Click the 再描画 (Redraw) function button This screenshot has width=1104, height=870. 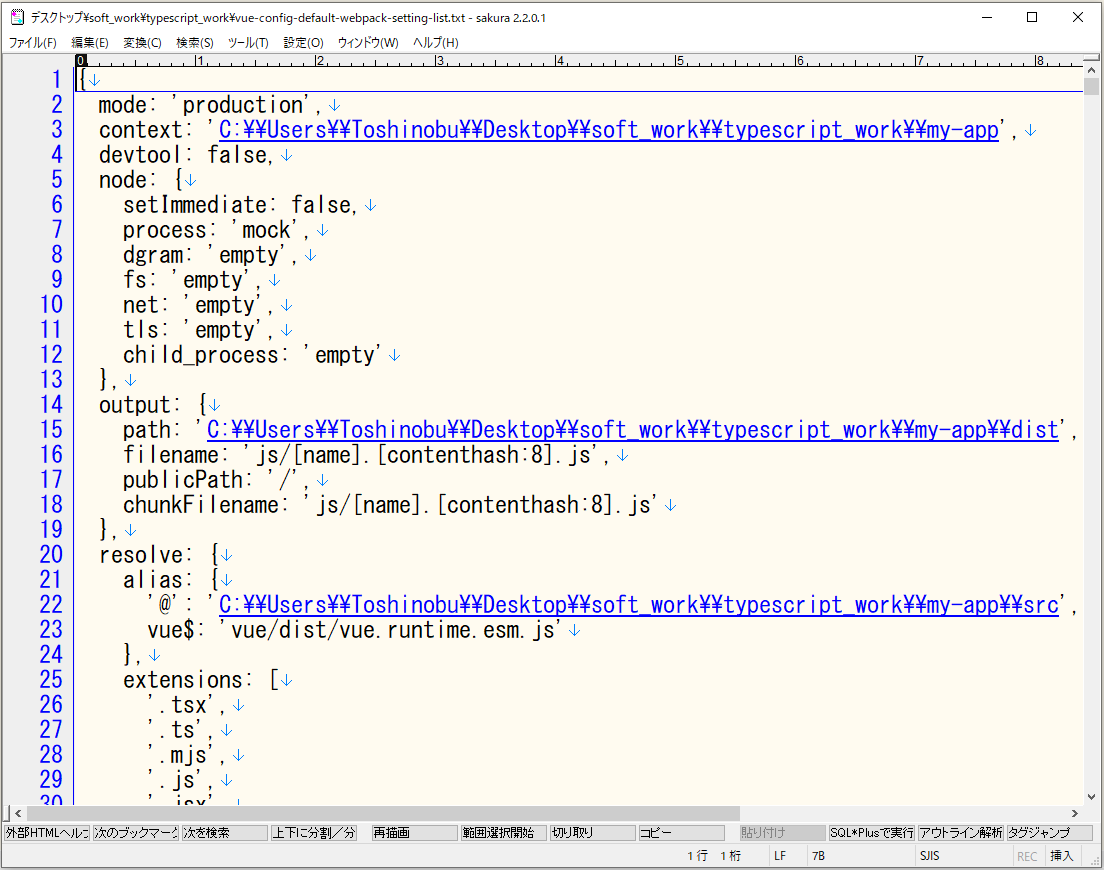(x=413, y=831)
